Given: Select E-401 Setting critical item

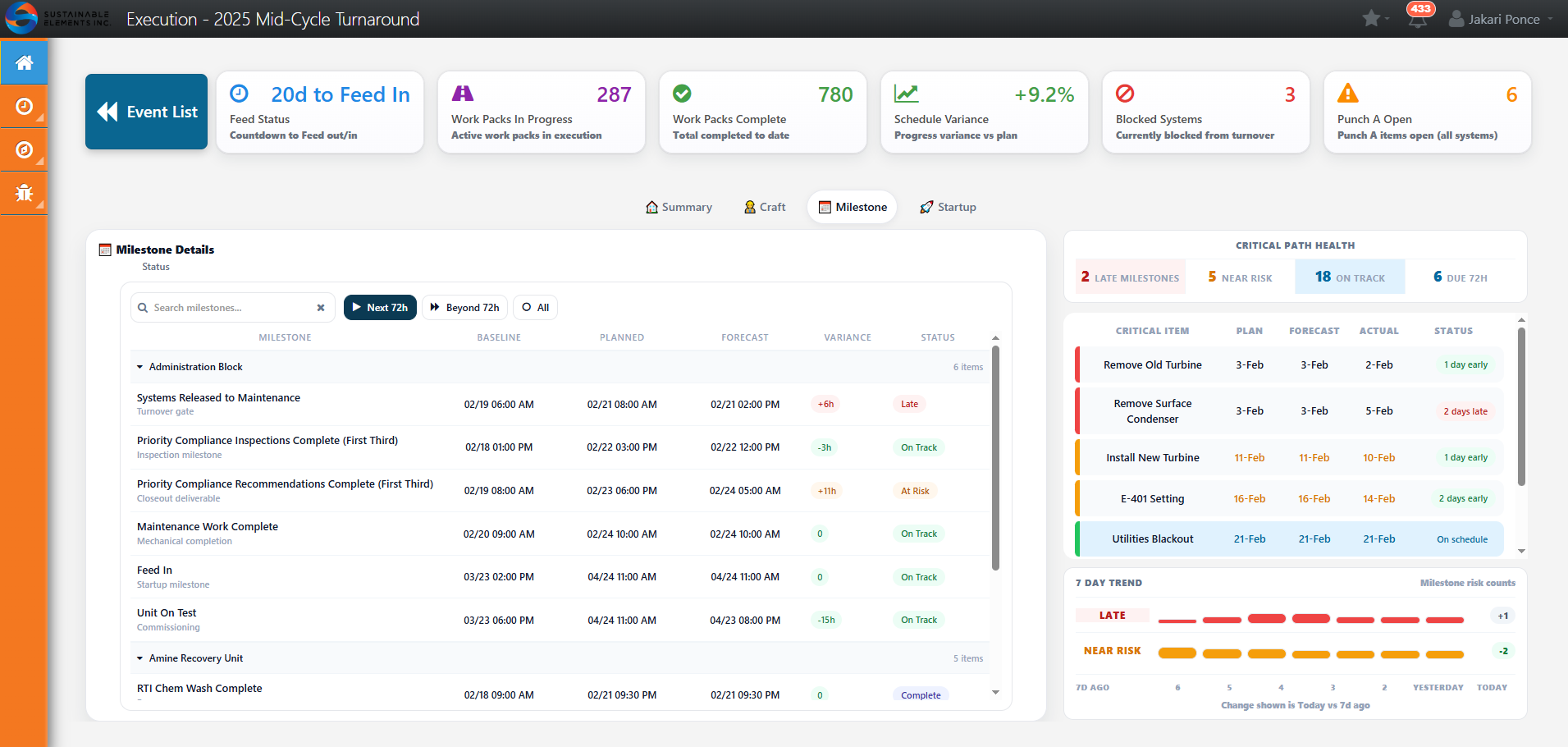Looking at the screenshot, I should [1289, 498].
